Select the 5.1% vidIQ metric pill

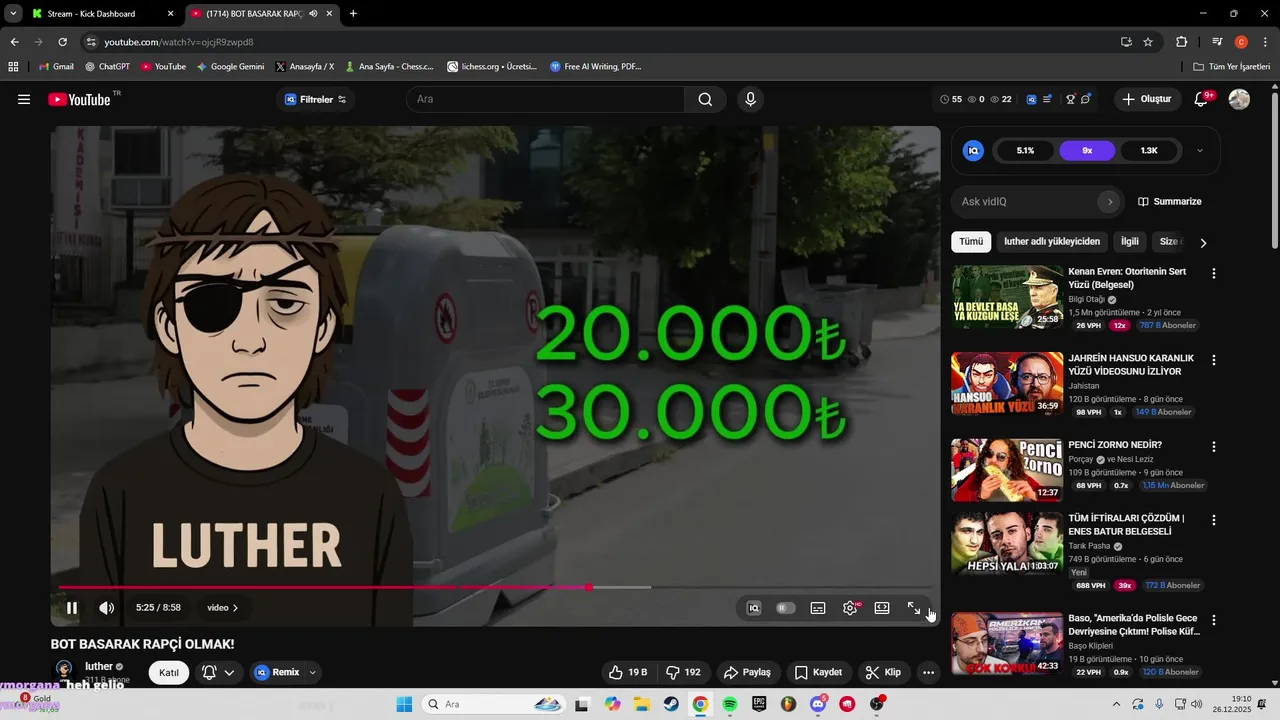tap(1025, 151)
